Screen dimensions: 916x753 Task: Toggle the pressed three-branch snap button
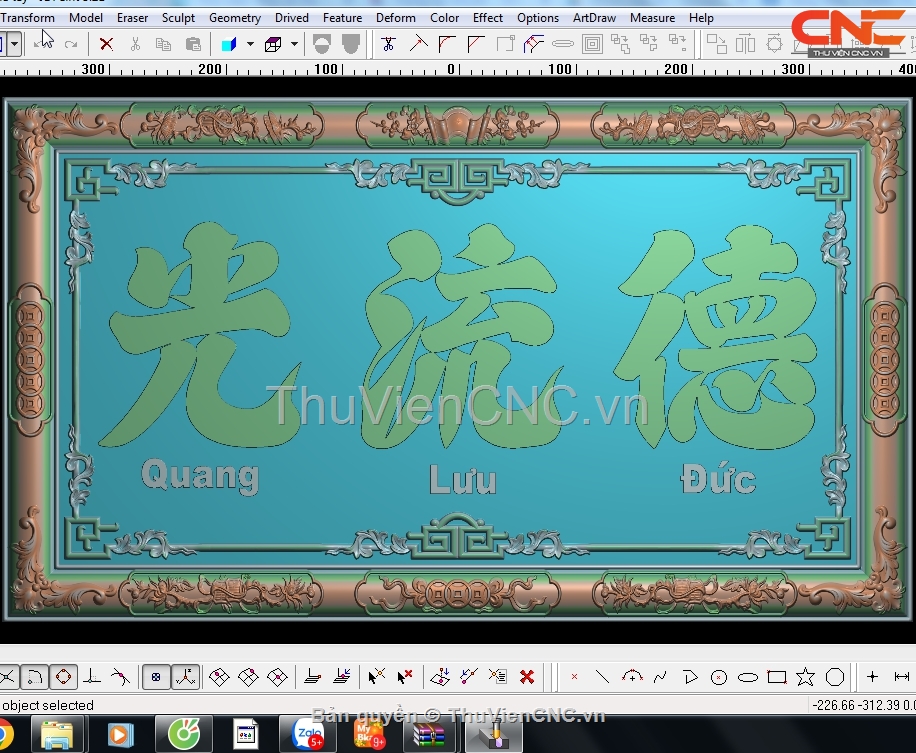coord(184,677)
